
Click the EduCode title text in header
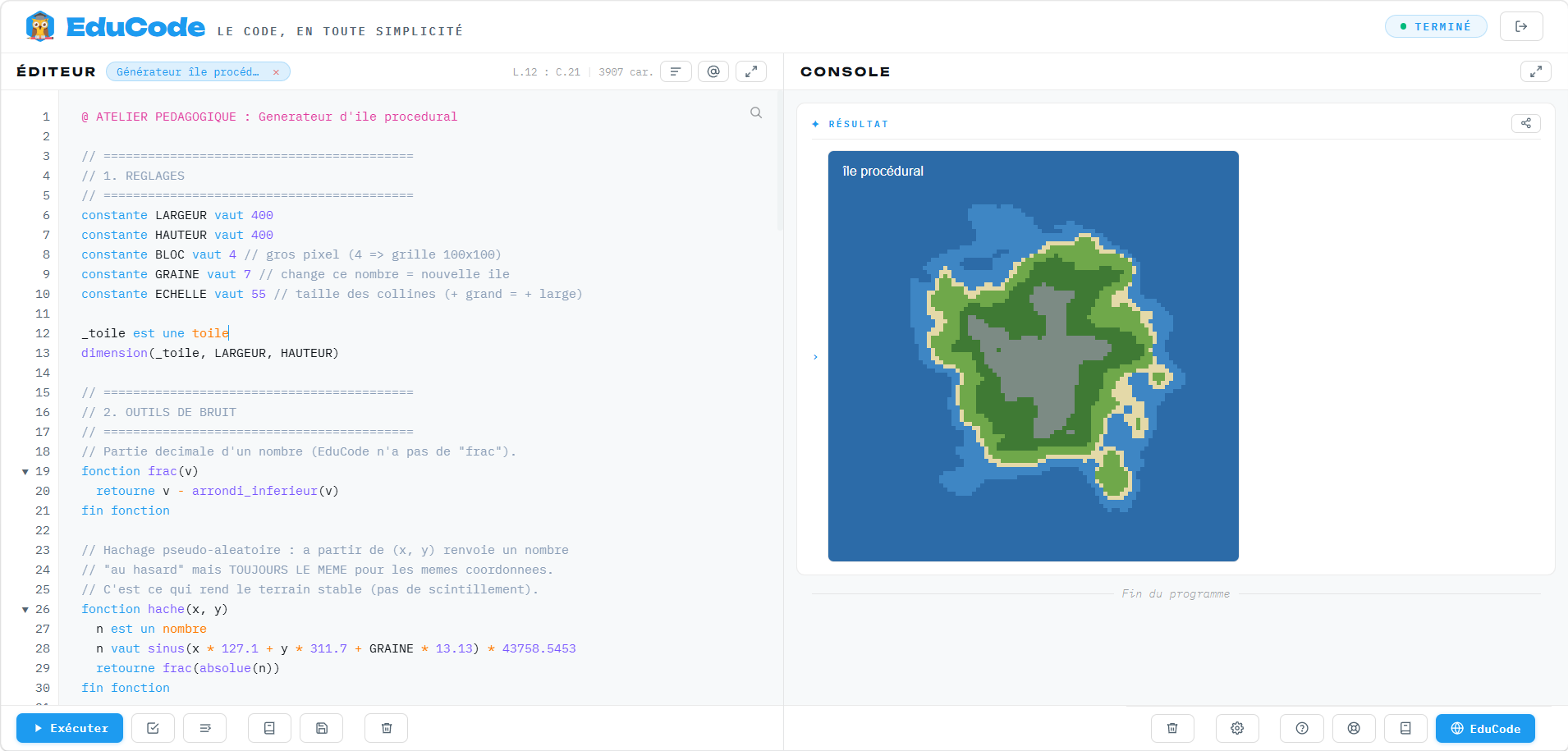pyautogui.click(x=135, y=27)
